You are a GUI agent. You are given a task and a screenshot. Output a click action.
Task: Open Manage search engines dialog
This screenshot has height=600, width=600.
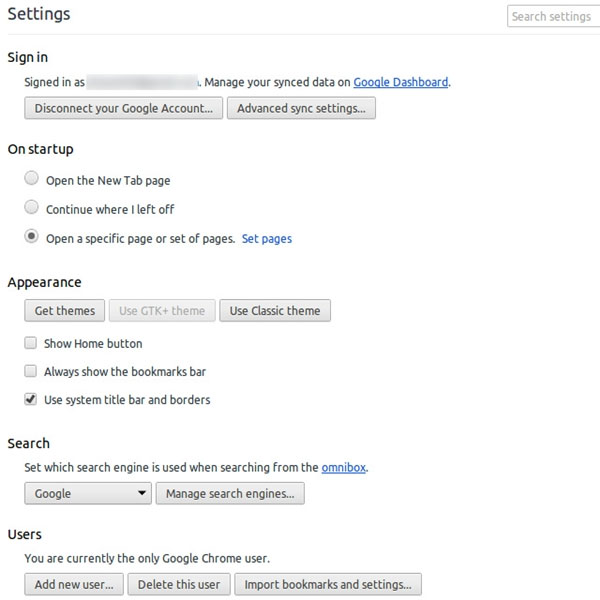click(230, 494)
